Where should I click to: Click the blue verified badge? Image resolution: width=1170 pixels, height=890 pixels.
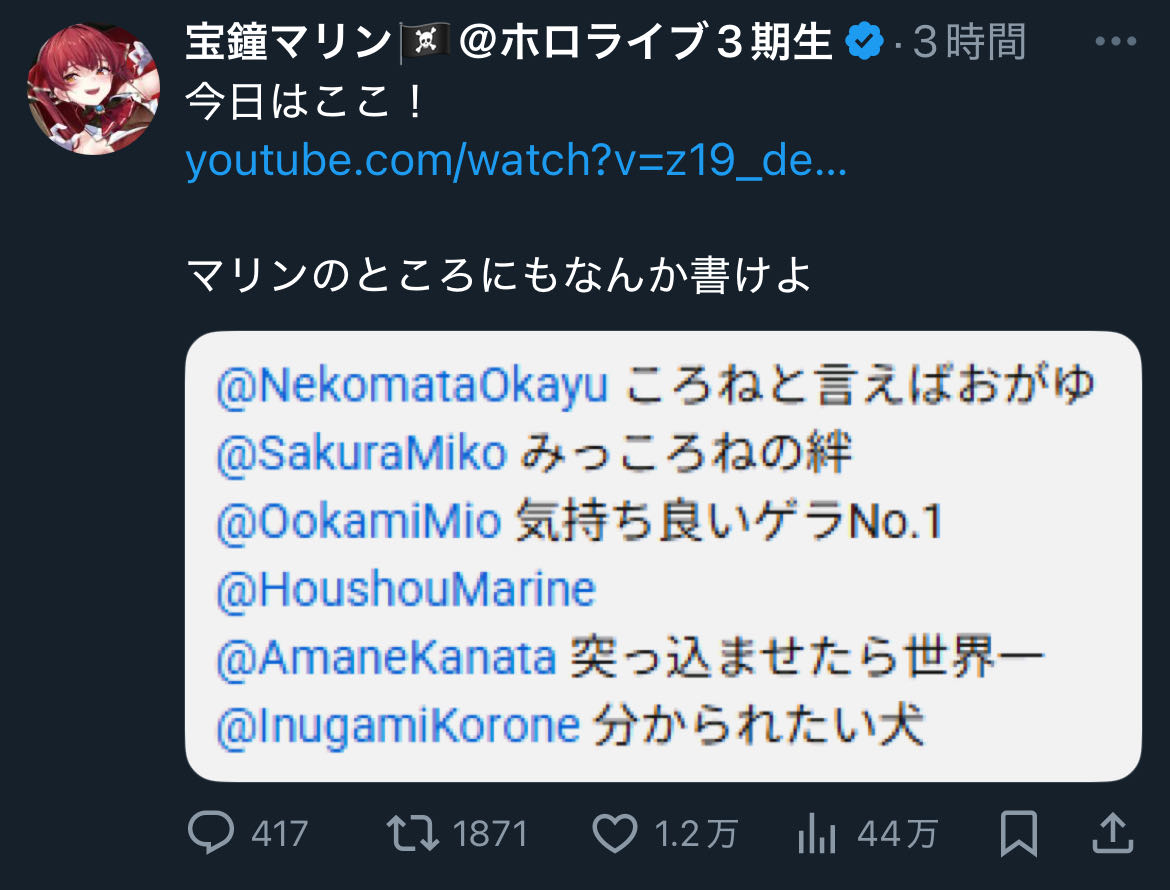click(865, 42)
